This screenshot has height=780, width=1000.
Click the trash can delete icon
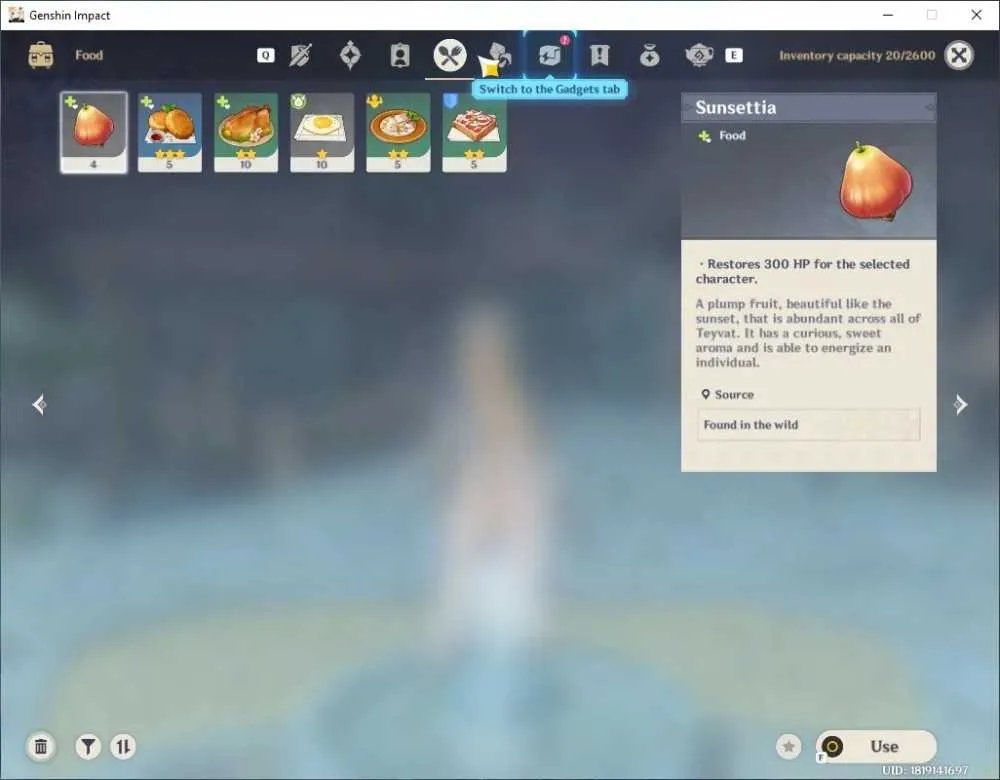(x=41, y=746)
